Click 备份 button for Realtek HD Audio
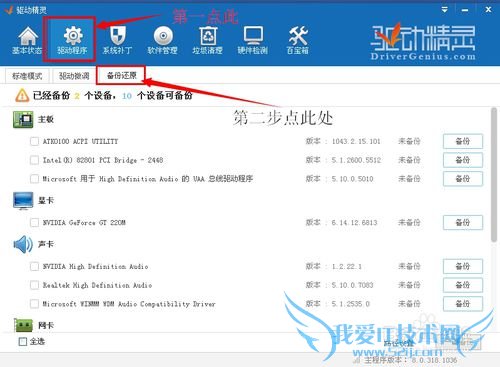Viewport: 500px width, 367px height. coord(463,285)
